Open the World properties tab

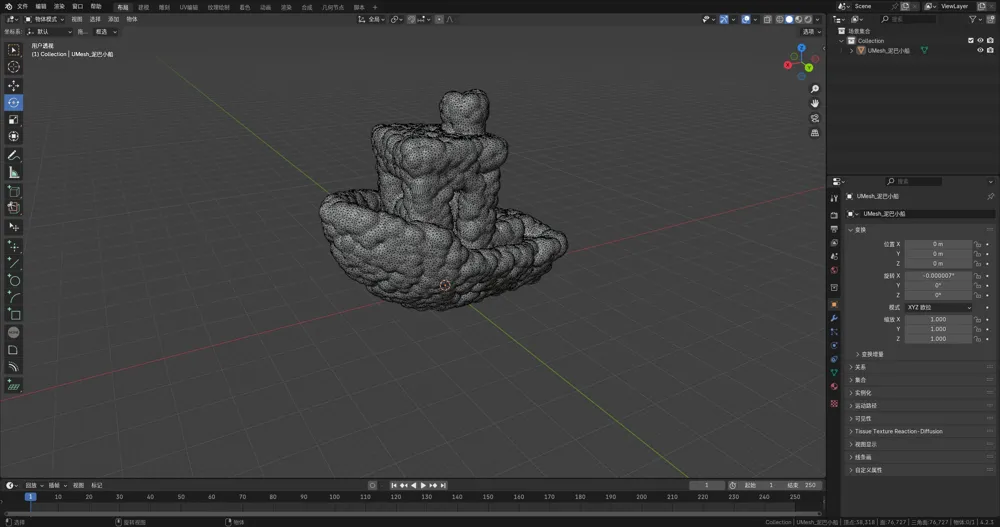[x=834, y=270]
